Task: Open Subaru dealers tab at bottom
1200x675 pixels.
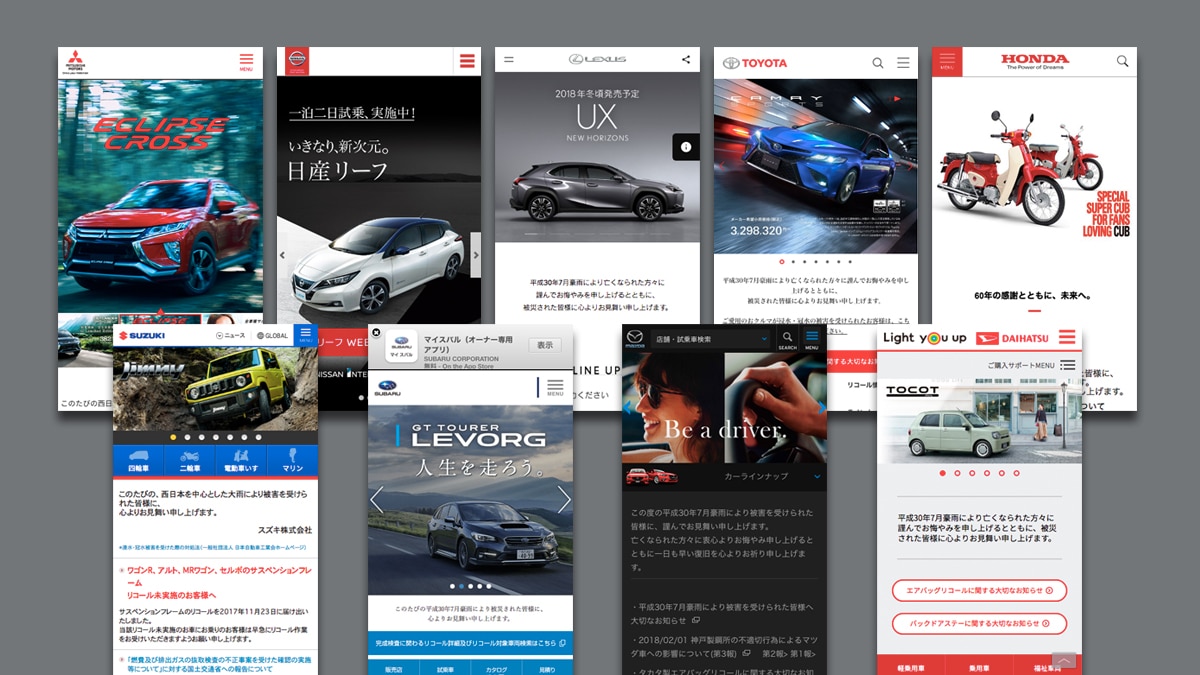Action: tap(394, 668)
